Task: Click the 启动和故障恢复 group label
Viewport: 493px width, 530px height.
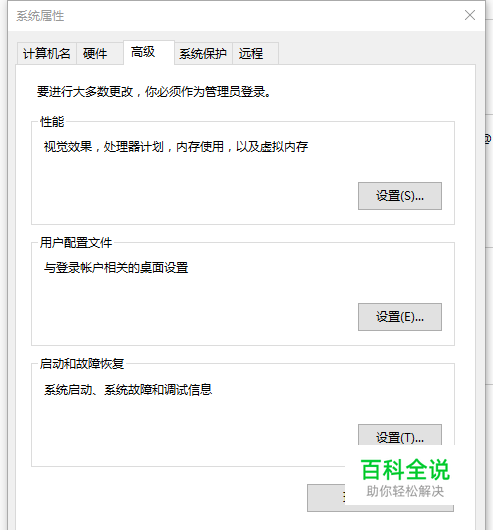Action: click(x=82, y=364)
